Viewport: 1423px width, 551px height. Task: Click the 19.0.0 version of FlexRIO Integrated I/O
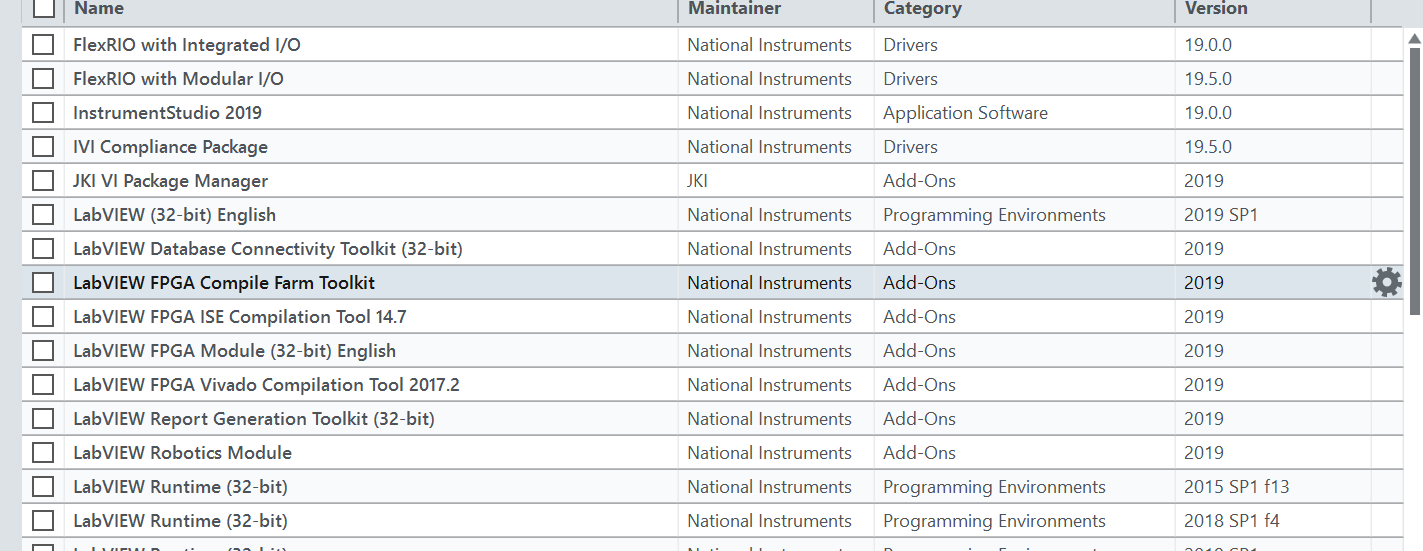click(x=1208, y=45)
